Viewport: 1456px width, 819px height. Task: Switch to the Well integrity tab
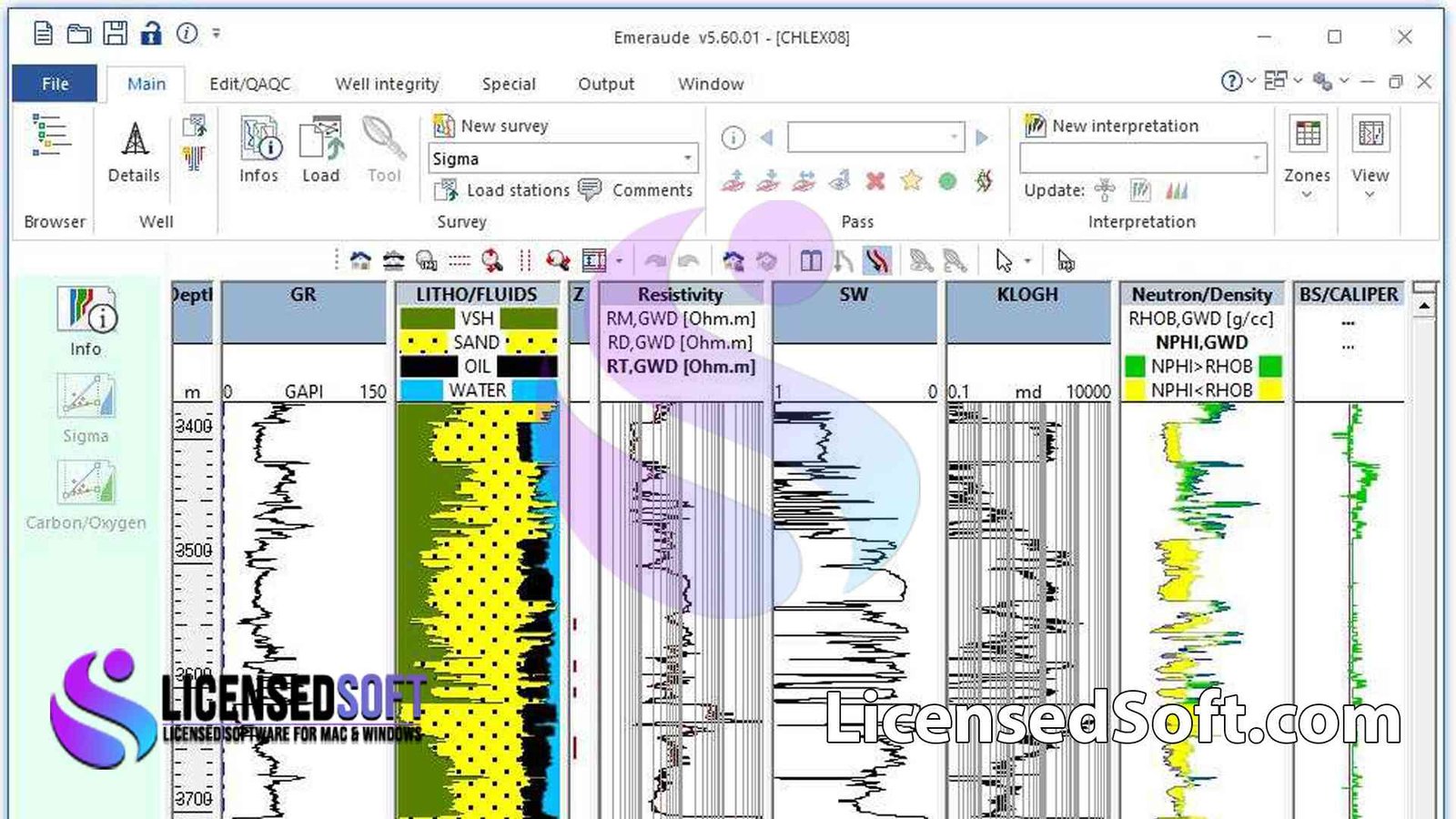(387, 84)
